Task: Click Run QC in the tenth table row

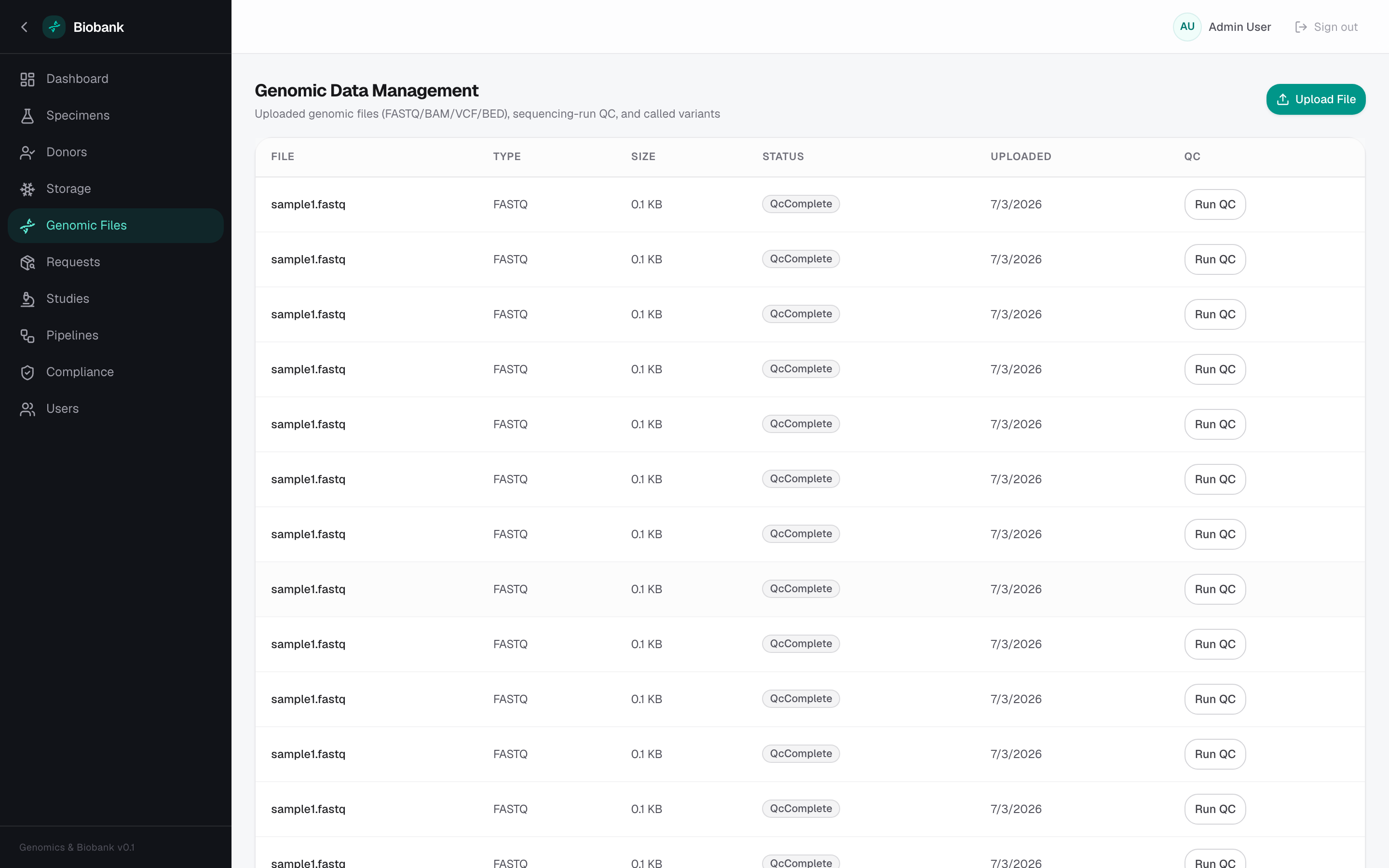Action: pyautogui.click(x=1214, y=699)
